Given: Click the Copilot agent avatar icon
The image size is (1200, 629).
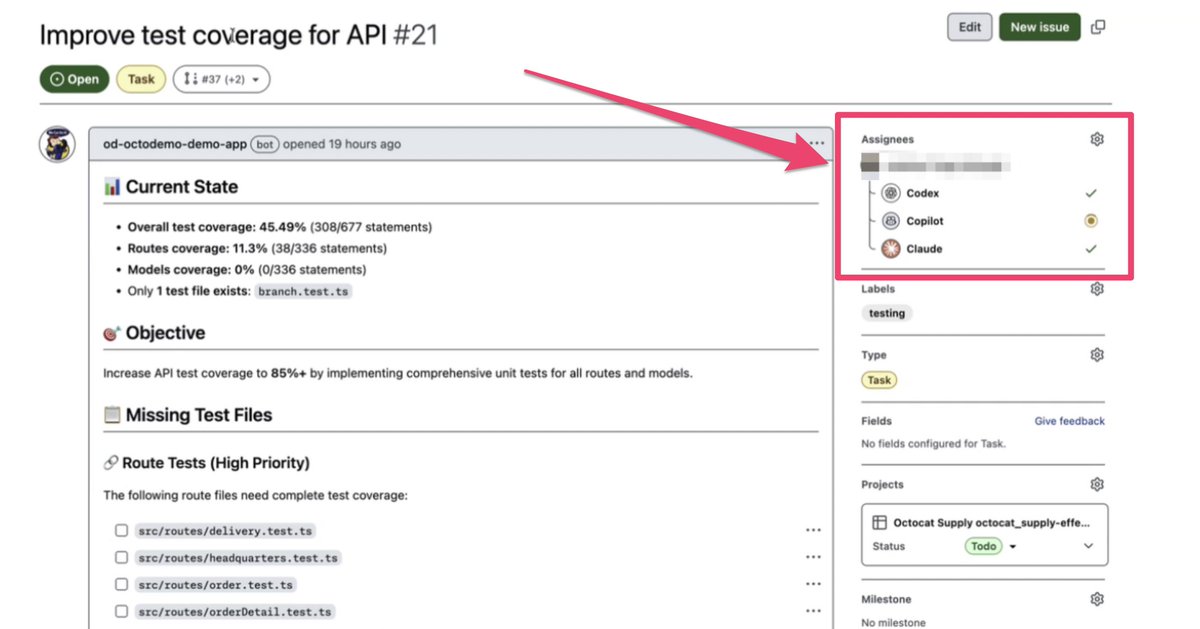Looking at the screenshot, I should (890, 221).
